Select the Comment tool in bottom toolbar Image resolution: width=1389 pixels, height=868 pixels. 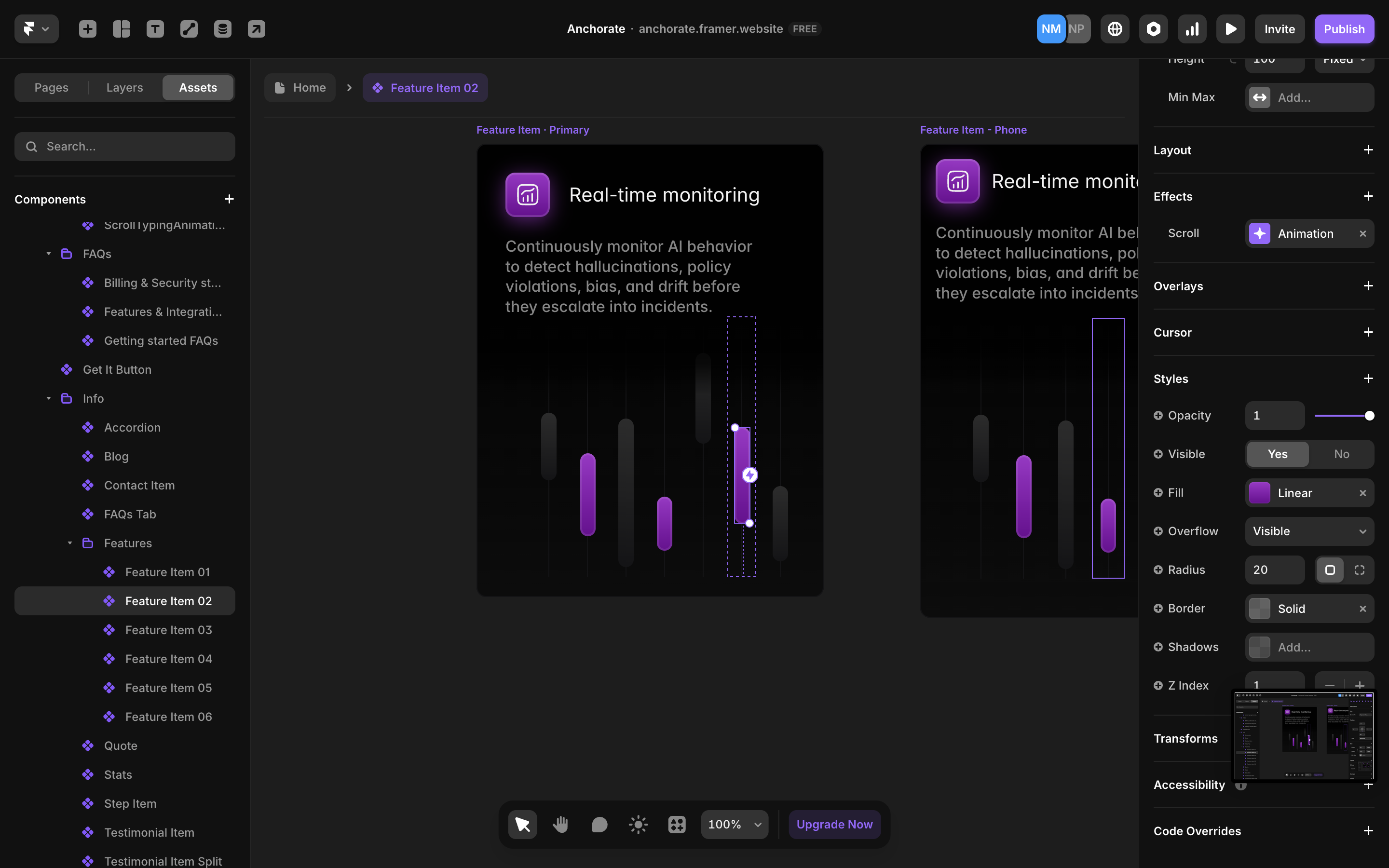599,825
